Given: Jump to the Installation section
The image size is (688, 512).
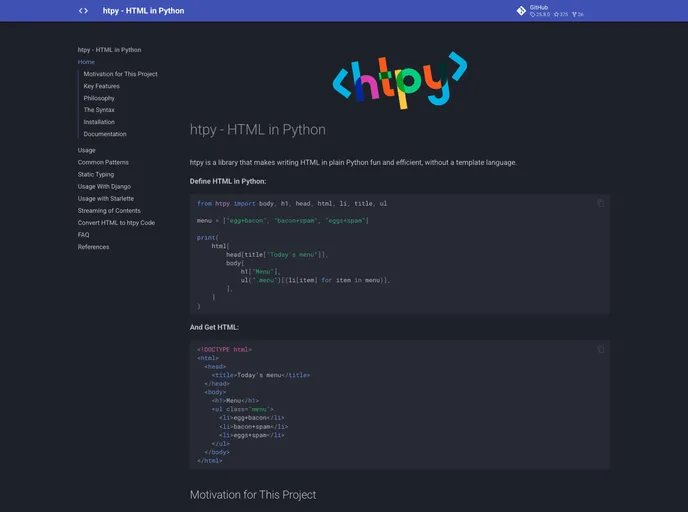Looking at the screenshot, I should tap(99, 122).
